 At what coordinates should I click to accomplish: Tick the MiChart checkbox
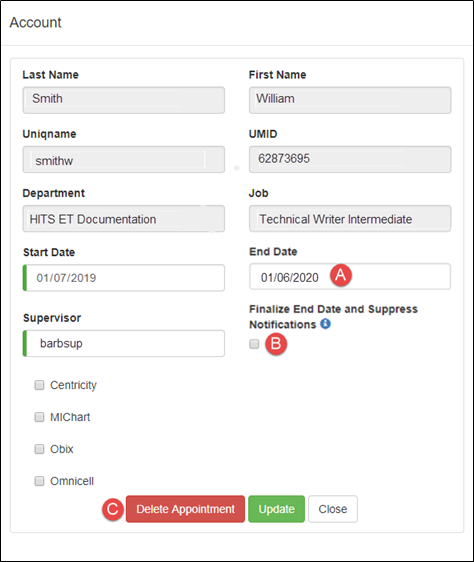click(39, 417)
